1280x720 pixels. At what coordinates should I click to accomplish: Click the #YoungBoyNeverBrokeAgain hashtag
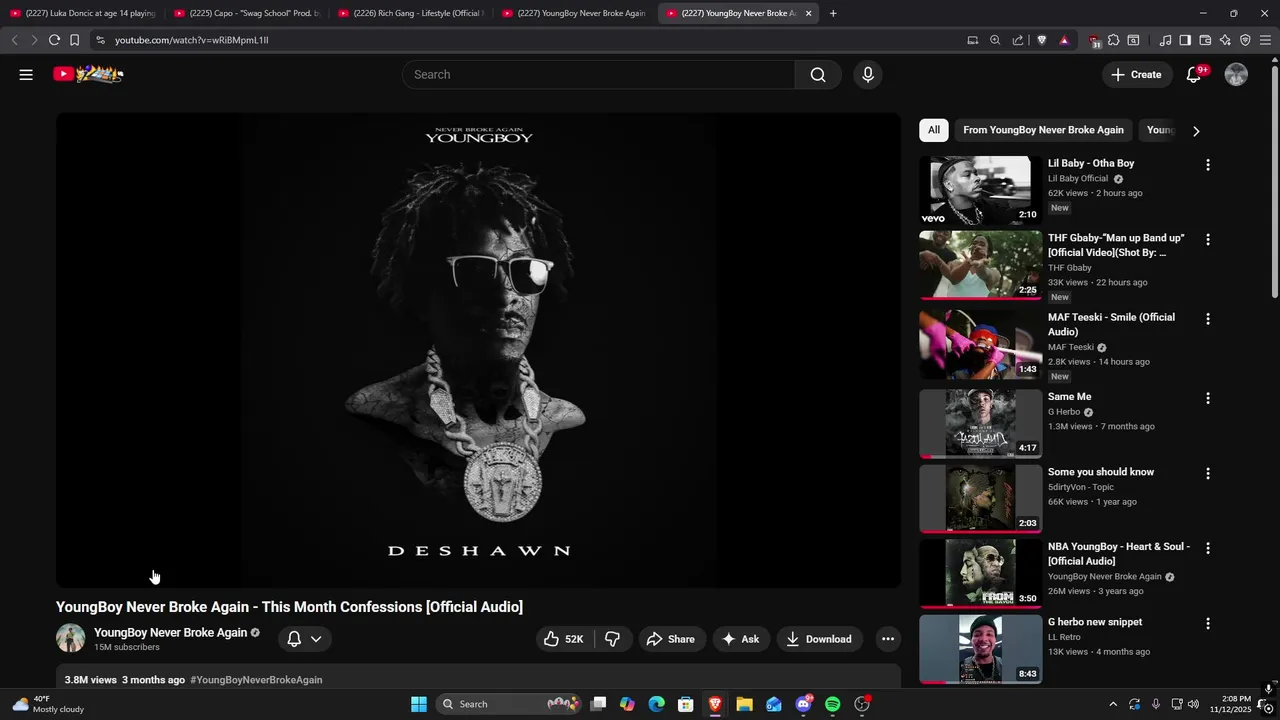coord(256,680)
